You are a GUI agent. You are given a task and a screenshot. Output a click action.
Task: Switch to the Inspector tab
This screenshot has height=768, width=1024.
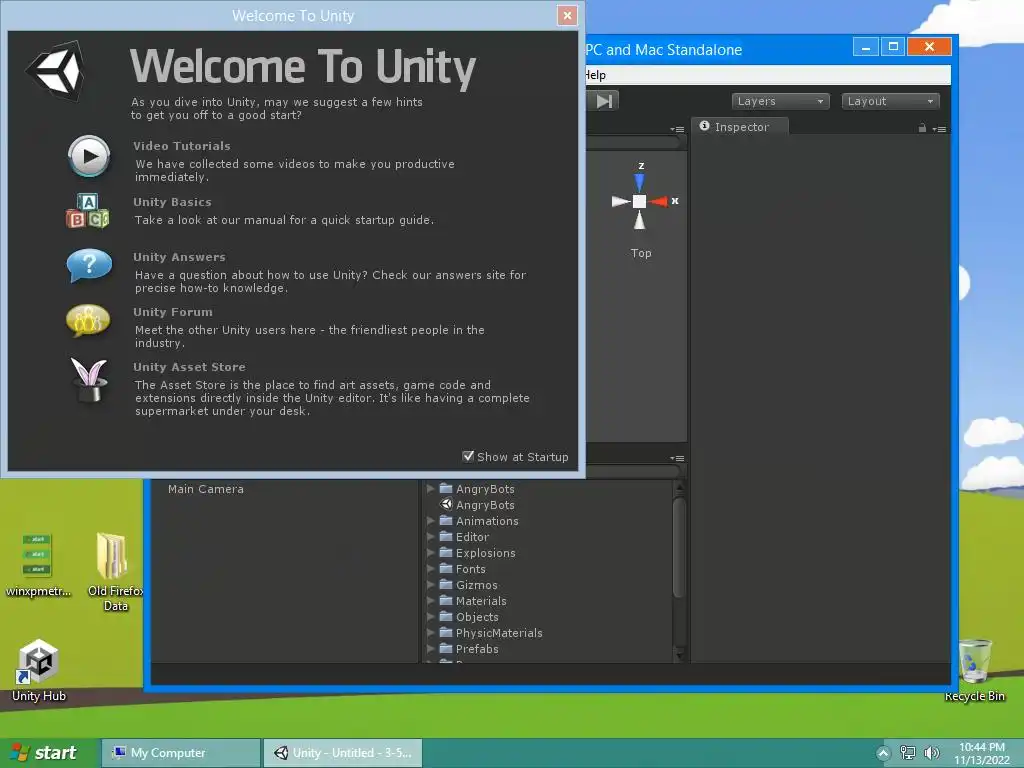click(740, 127)
